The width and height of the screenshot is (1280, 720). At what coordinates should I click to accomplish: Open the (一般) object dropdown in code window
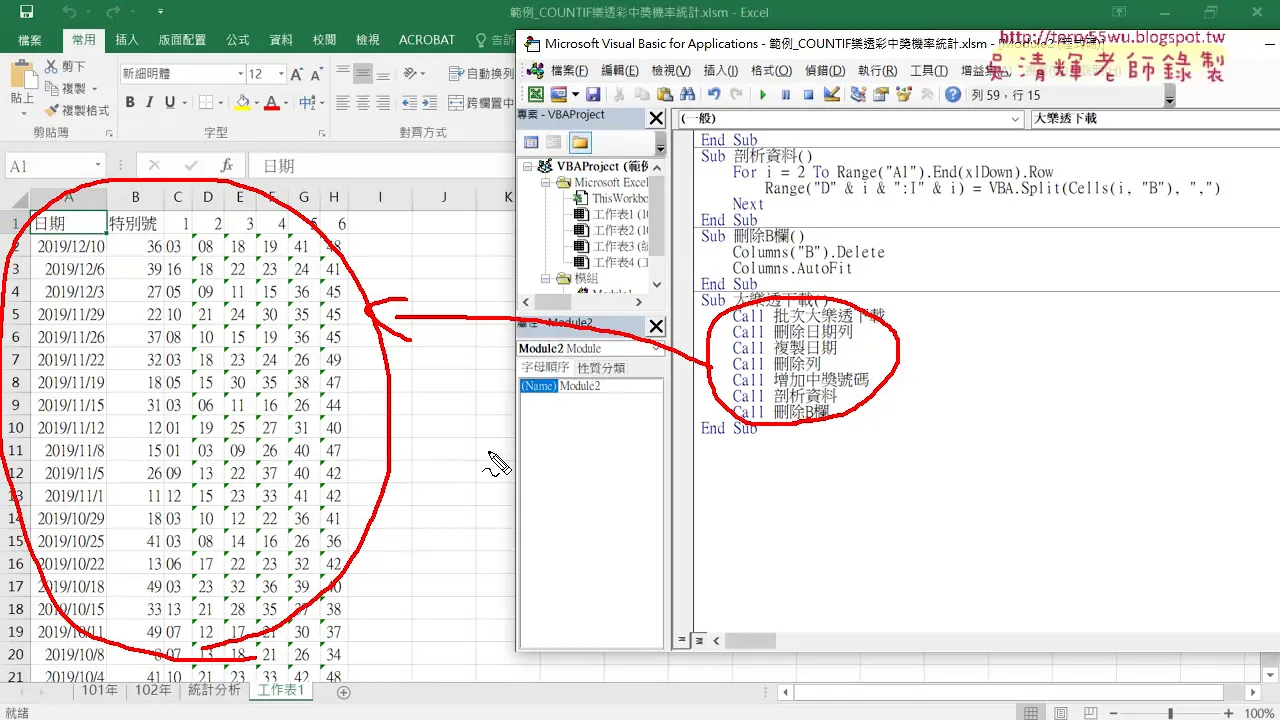pos(1015,118)
